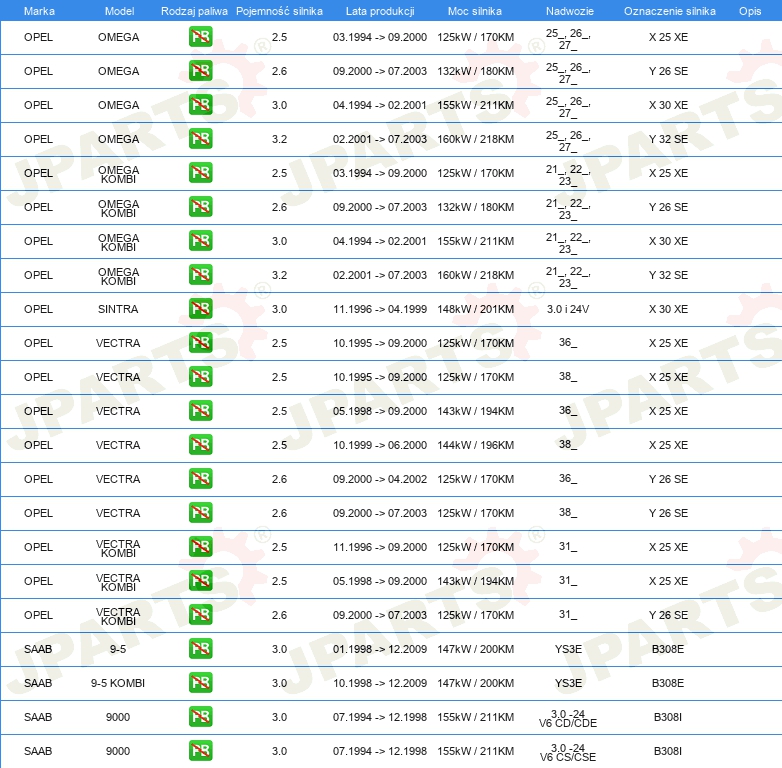
Task: Select 'X 30 XE' in the SINTRA row
Action: coord(668,309)
